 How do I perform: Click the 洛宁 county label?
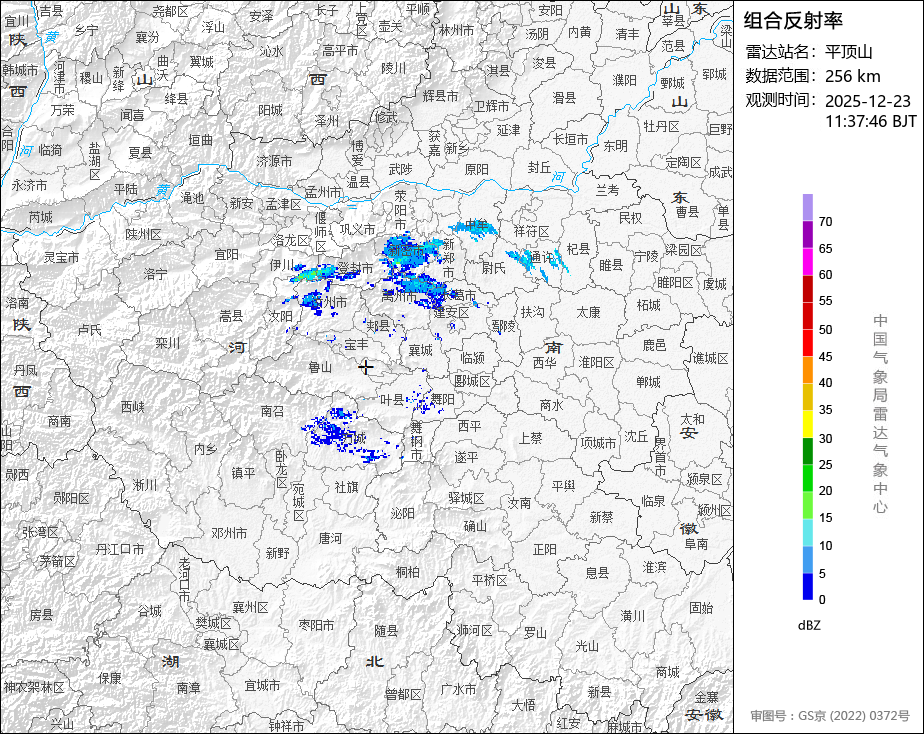[x=155, y=274]
